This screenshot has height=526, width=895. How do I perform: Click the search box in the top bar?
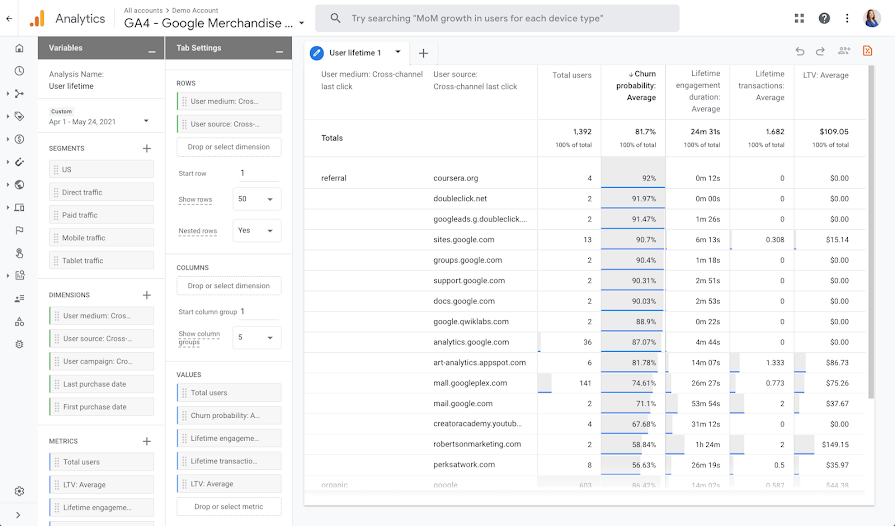(497, 18)
